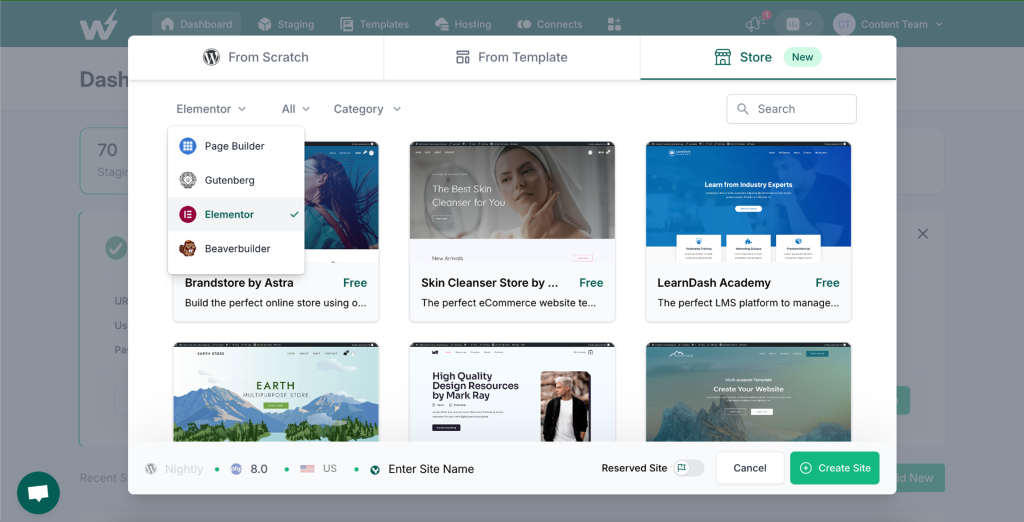Click the Gutenberg icon in dropdown

[187, 180]
